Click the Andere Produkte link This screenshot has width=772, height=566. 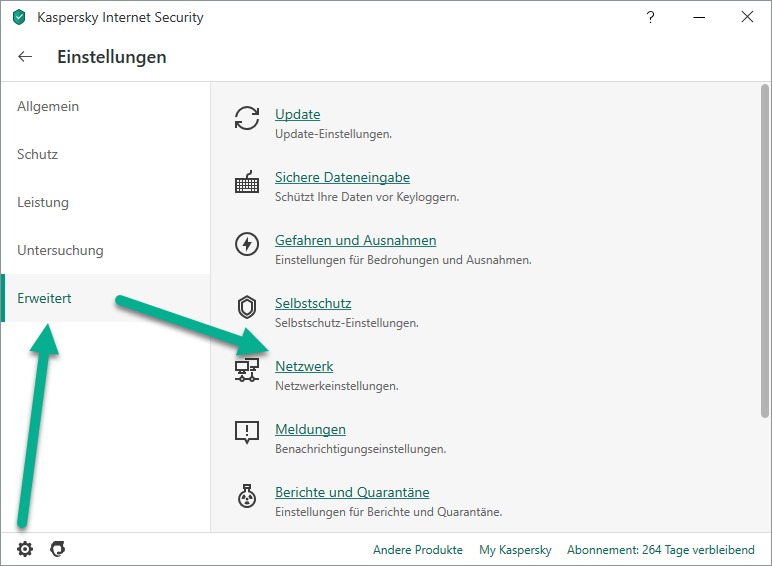pos(417,550)
